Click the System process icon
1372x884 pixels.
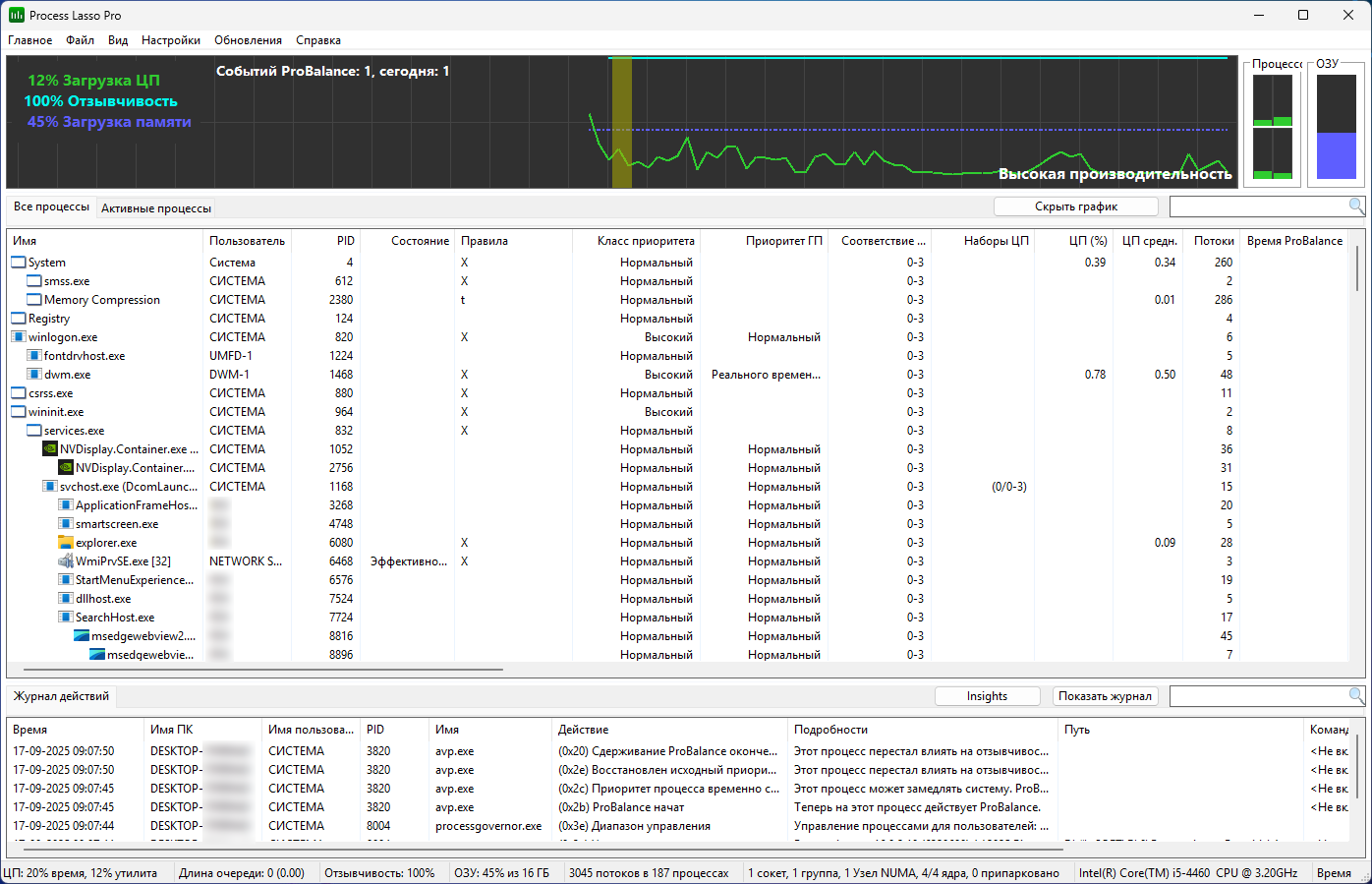tap(19, 263)
